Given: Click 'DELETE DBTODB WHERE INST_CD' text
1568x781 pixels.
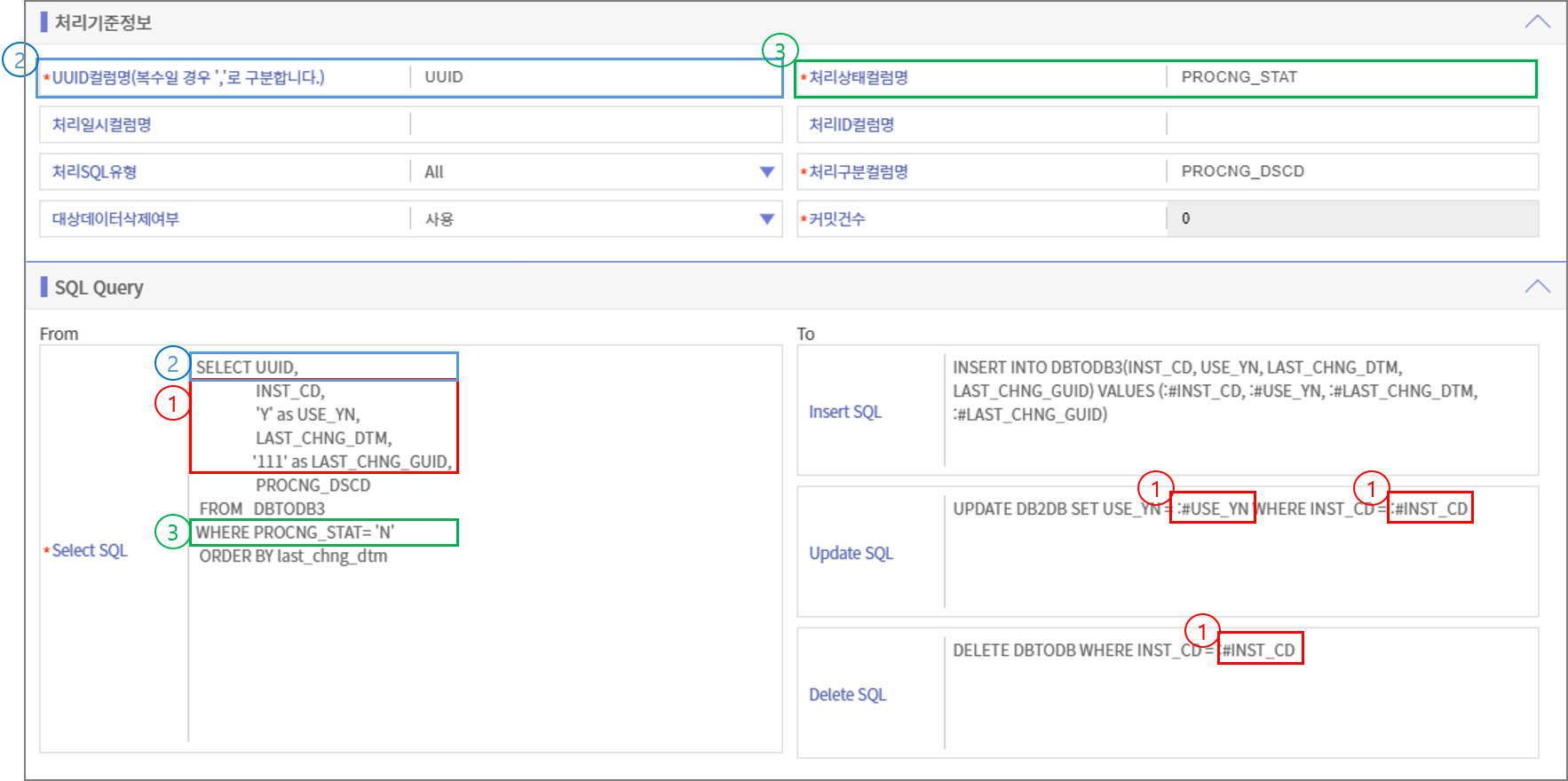Looking at the screenshot, I should click(1077, 651).
